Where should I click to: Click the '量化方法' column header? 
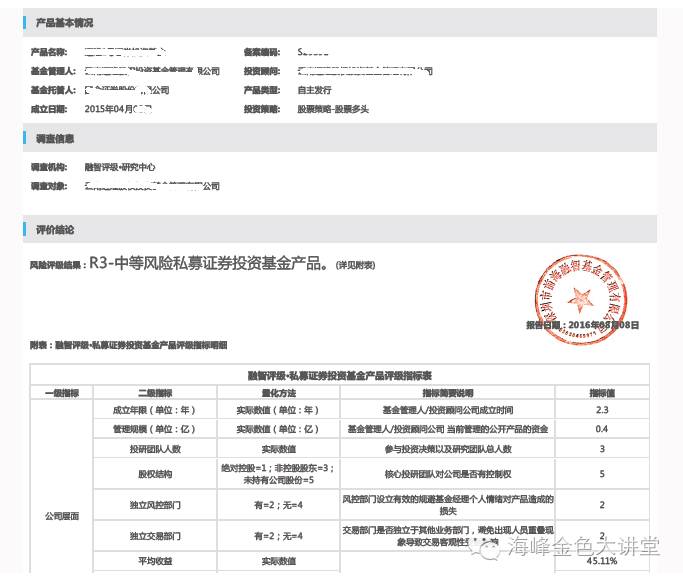pos(278,393)
